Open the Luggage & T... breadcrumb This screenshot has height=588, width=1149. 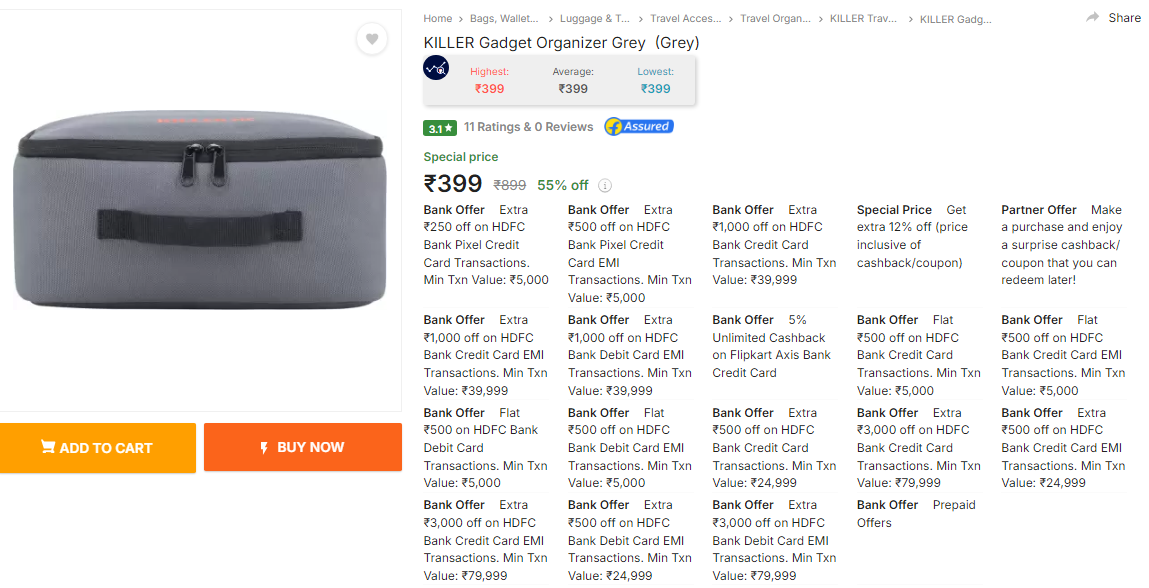point(594,18)
